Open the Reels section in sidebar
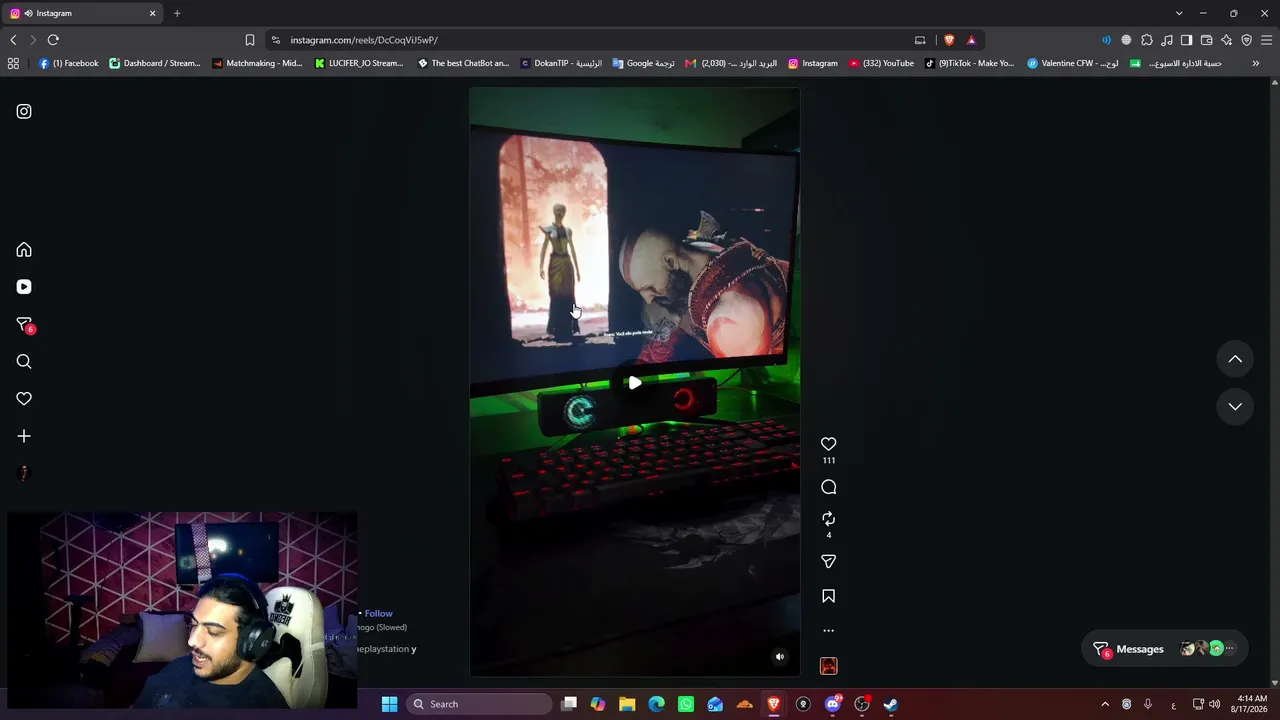 [x=24, y=287]
